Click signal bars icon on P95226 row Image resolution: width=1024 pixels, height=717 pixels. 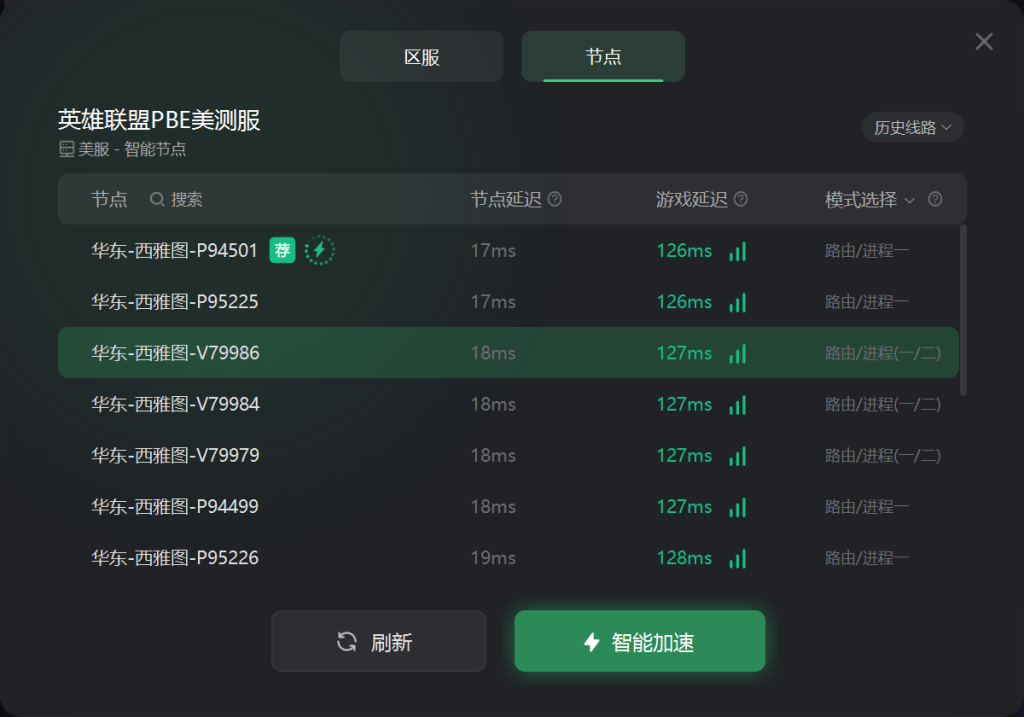(x=737, y=558)
